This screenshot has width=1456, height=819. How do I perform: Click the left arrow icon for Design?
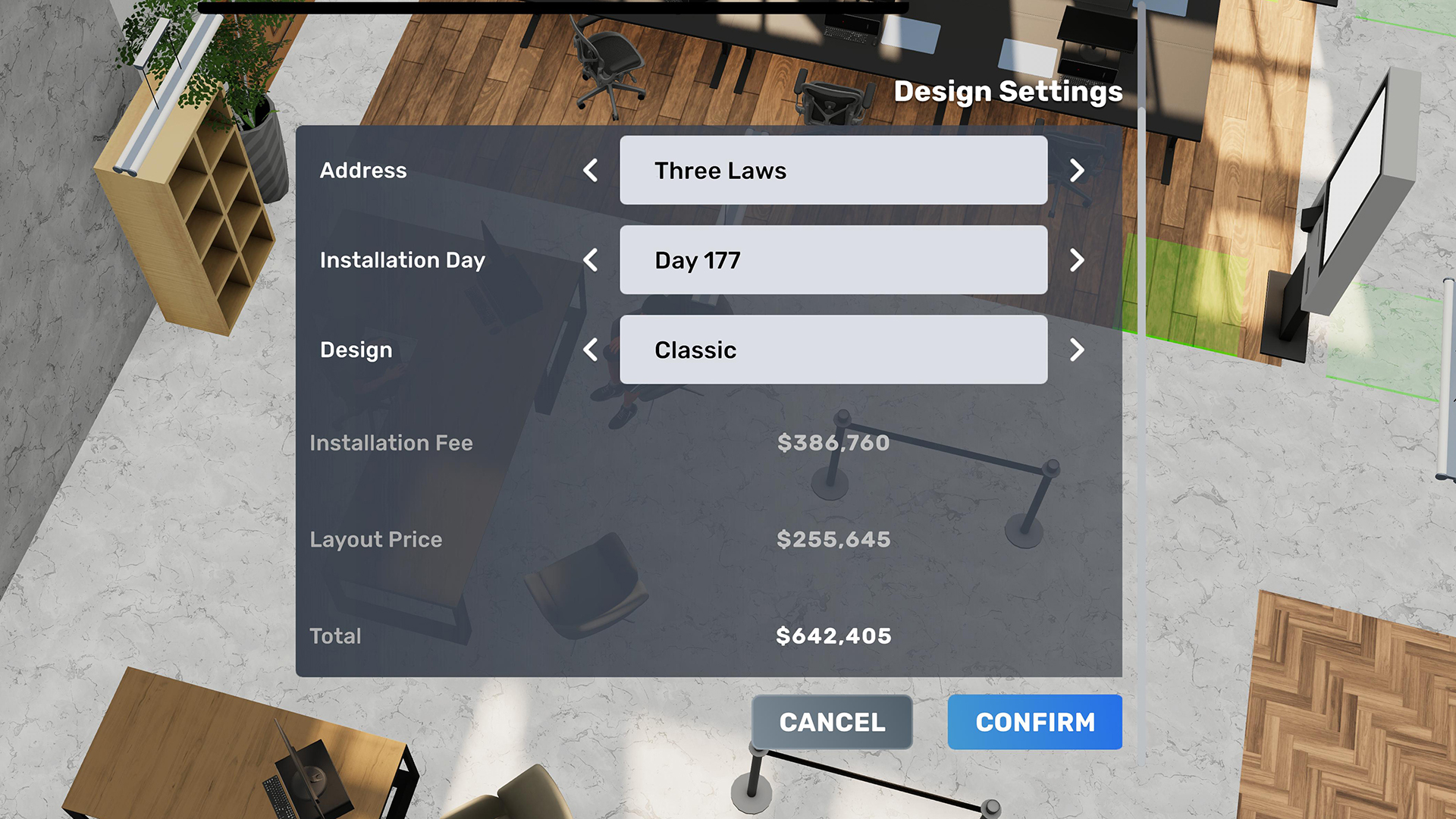(592, 350)
